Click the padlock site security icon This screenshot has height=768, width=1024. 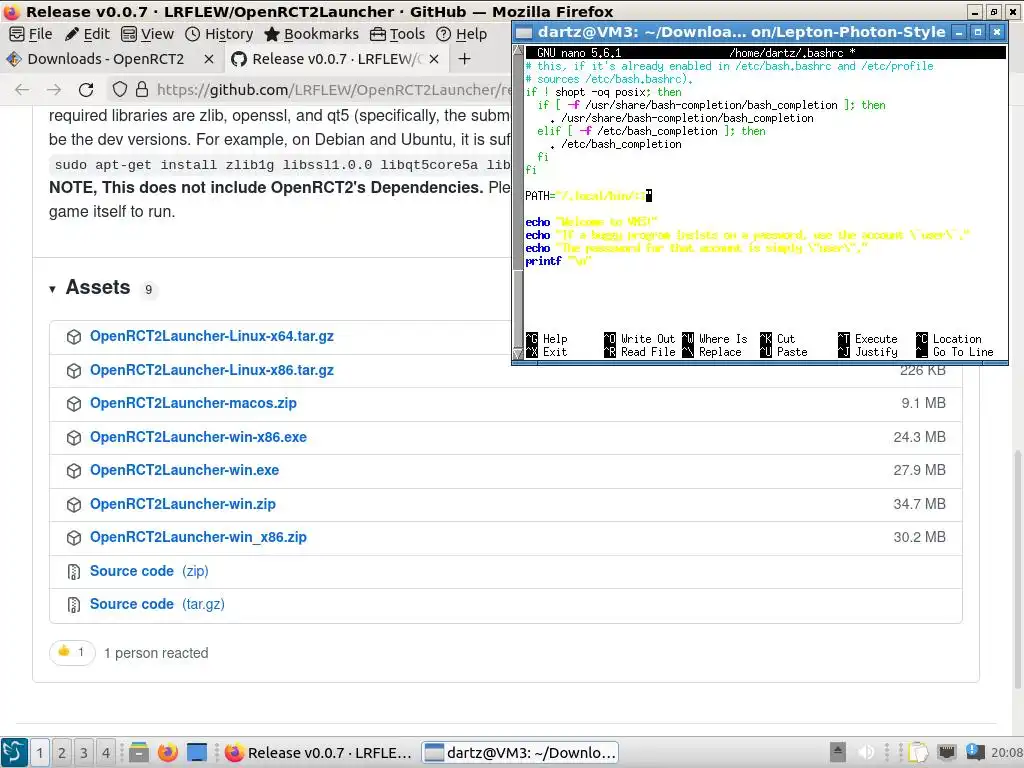142,89
